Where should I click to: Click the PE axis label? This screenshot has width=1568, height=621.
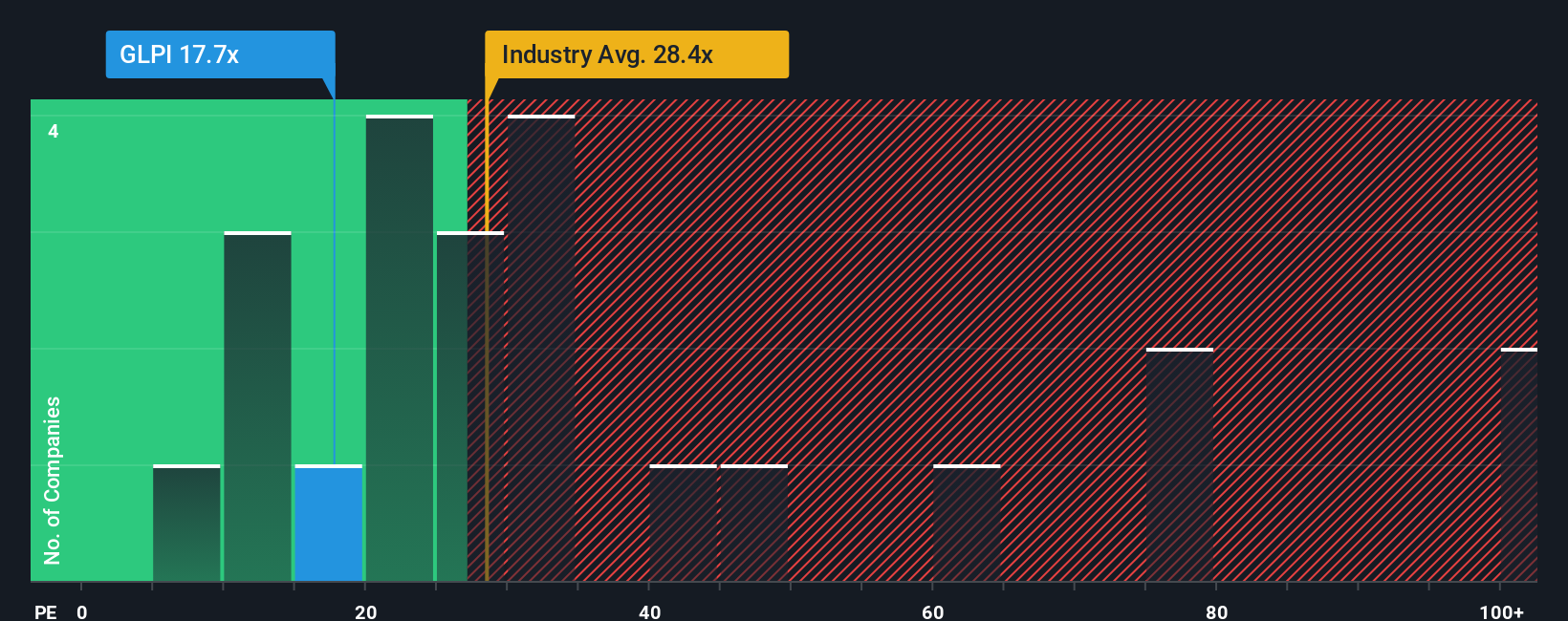46,612
